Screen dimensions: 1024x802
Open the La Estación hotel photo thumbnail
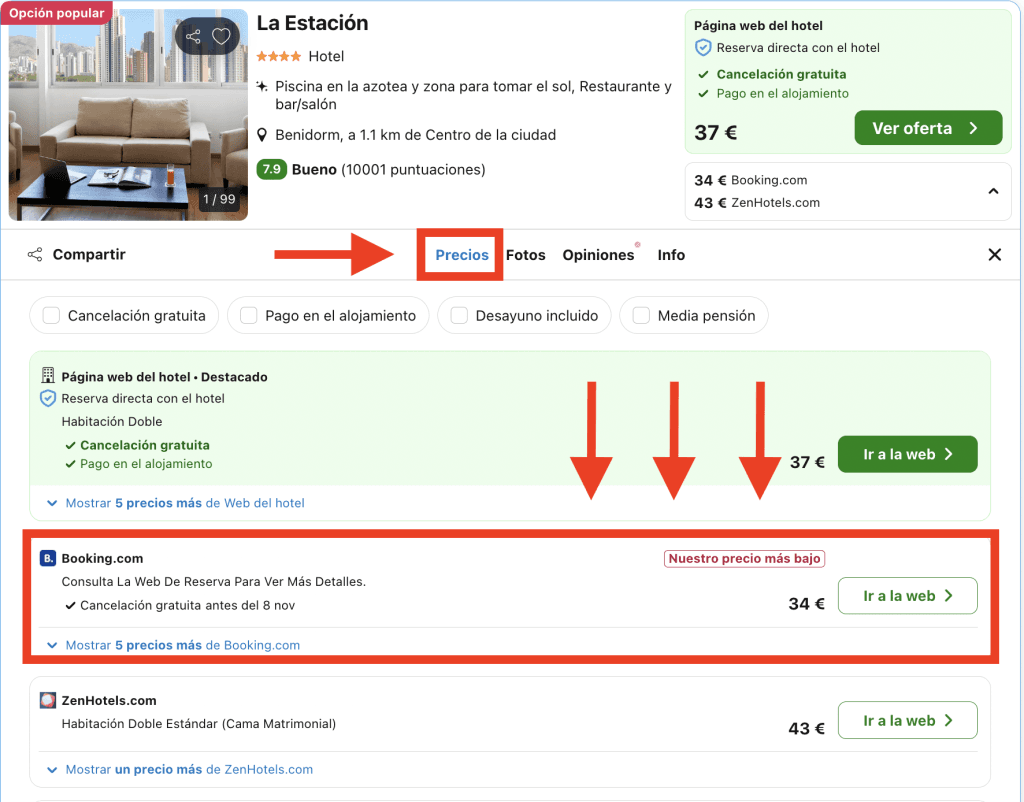coord(128,114)
